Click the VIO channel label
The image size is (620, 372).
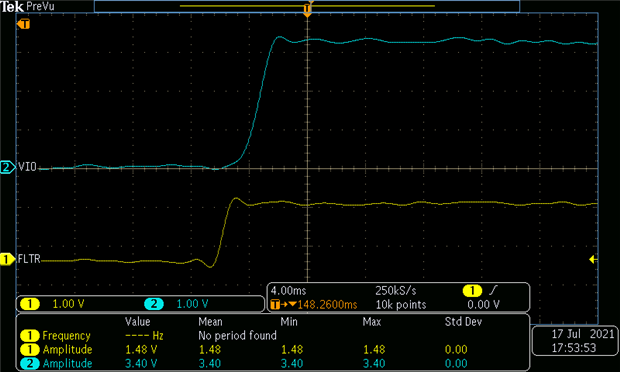pyautogui.click(x=27, y=167)
